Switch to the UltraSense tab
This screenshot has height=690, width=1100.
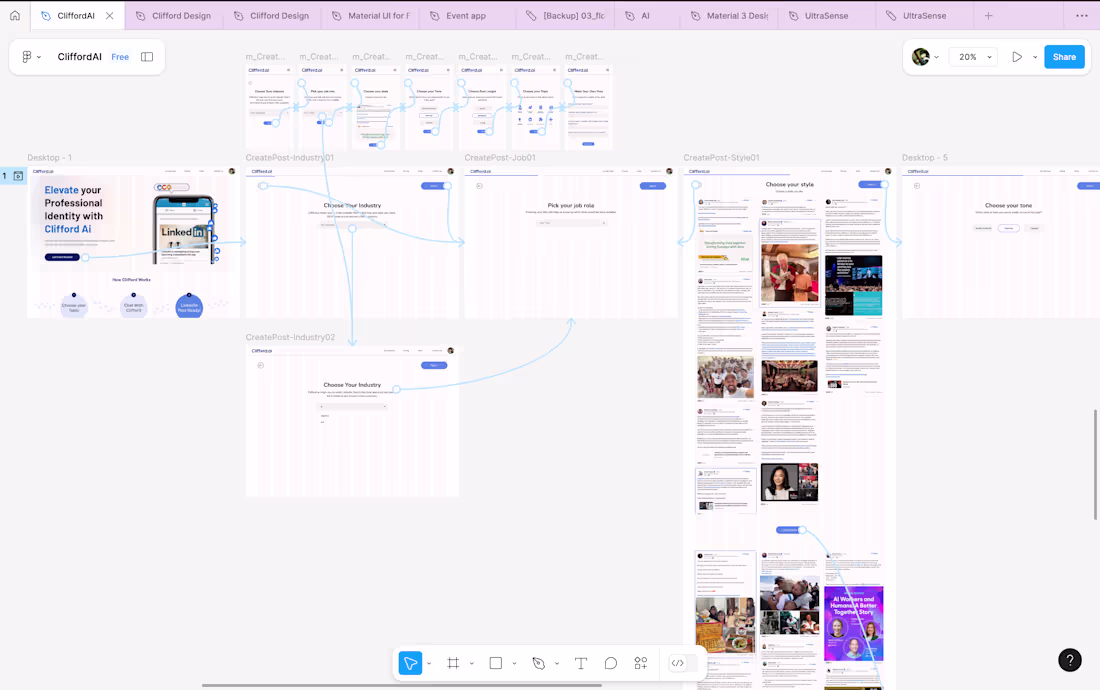(829, 15)
